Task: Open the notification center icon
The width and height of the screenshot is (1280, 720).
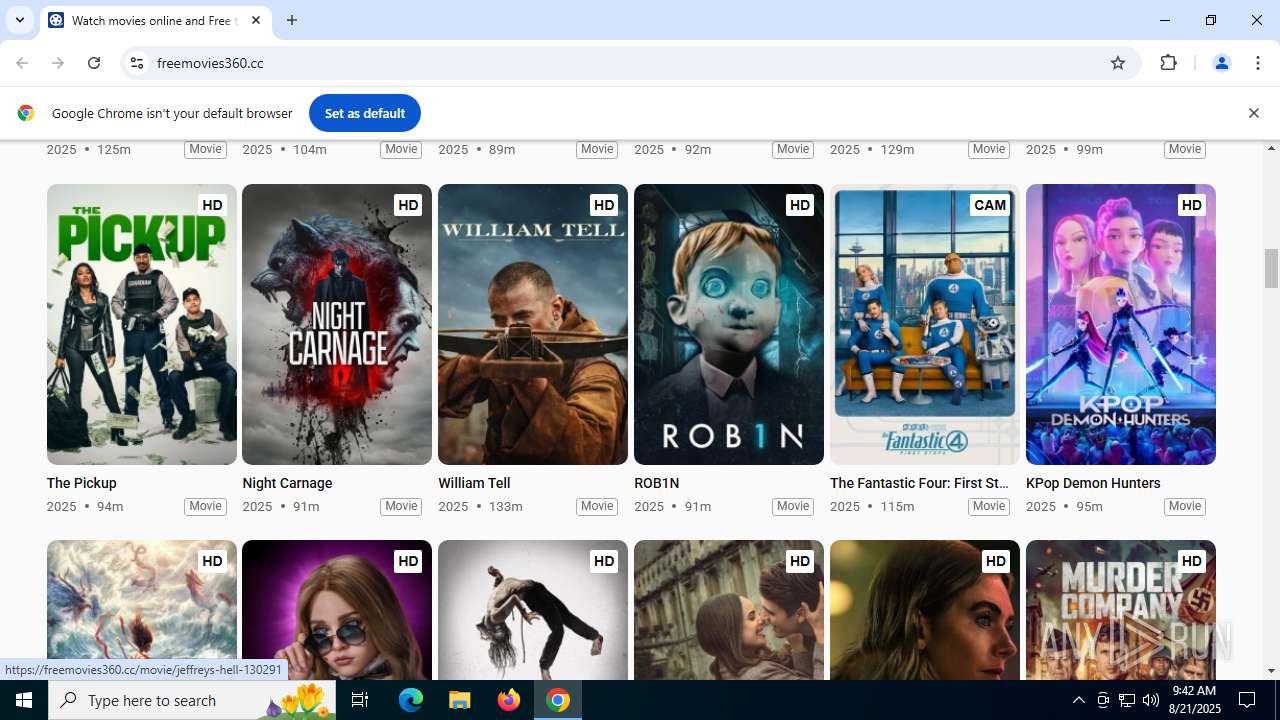Action: (1247, 700)
